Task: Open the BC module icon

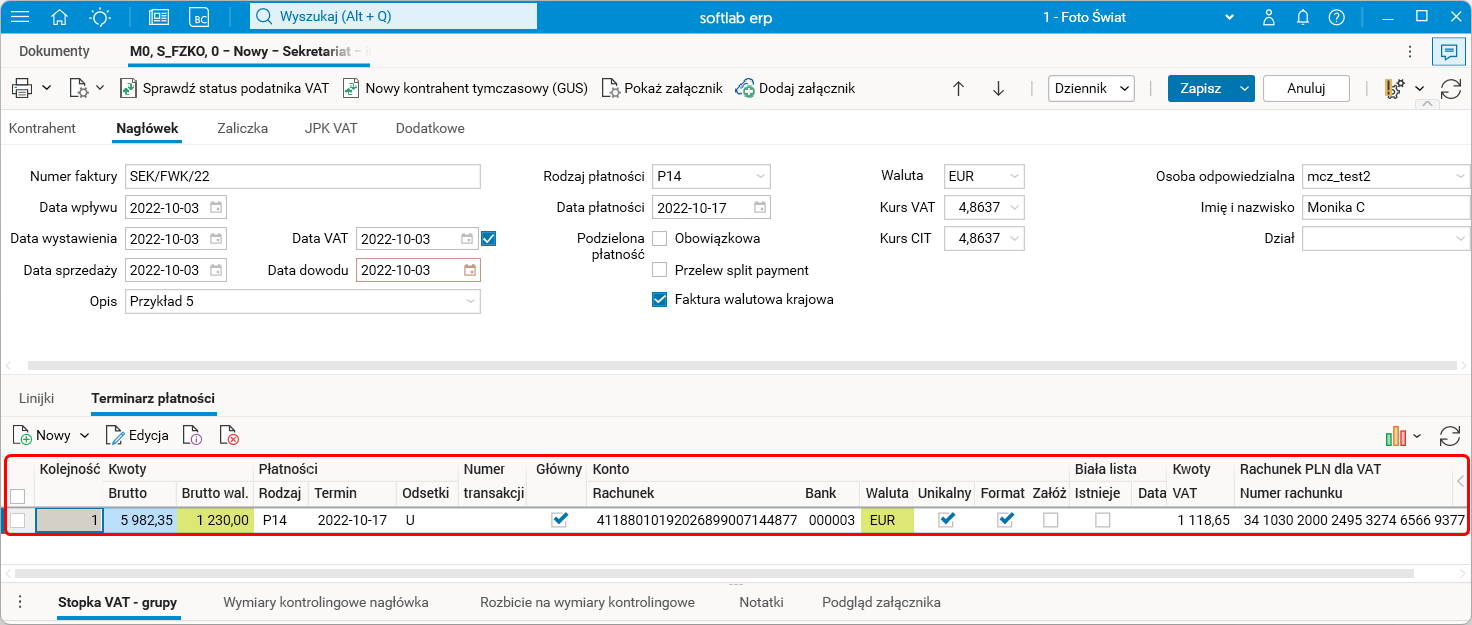Action: [x=201, y=17]
